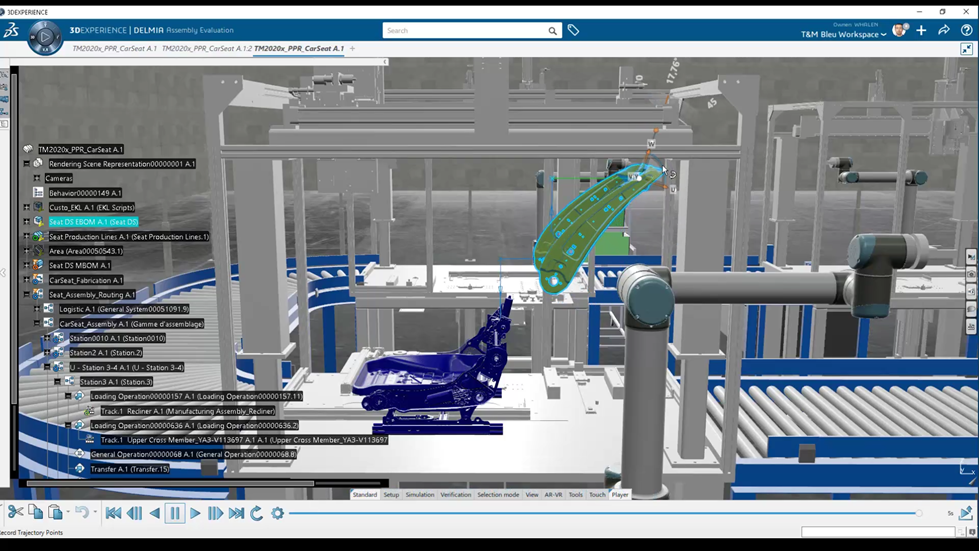
Task: Jump to simulation start
Action: (x=113, y=513)
